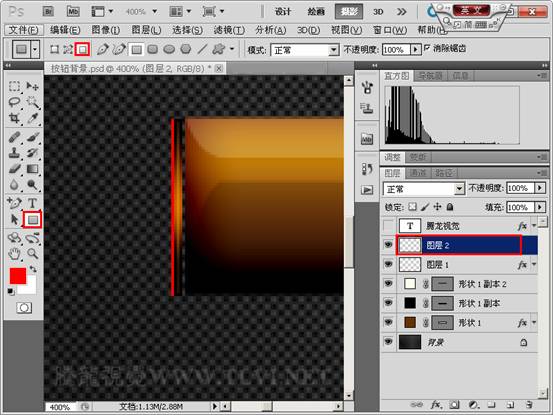Image resolution: width=553 pixels, height=415 pixels.
Task: Select the Magic Wand tool
Action: click(32, 102)
